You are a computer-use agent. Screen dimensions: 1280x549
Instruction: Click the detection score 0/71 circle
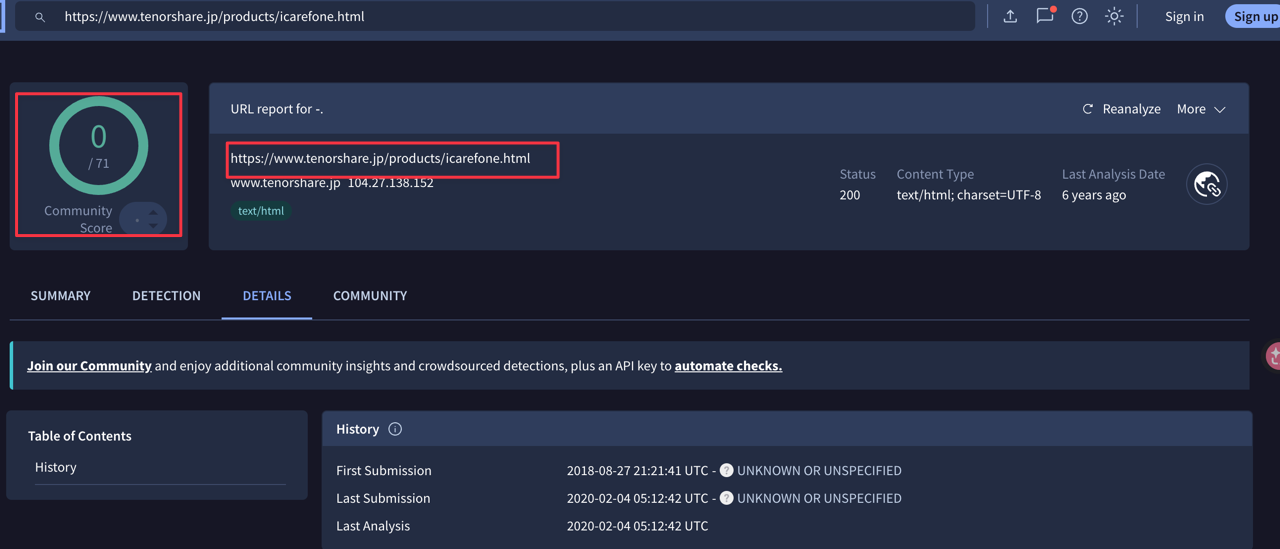pos(99,145)
